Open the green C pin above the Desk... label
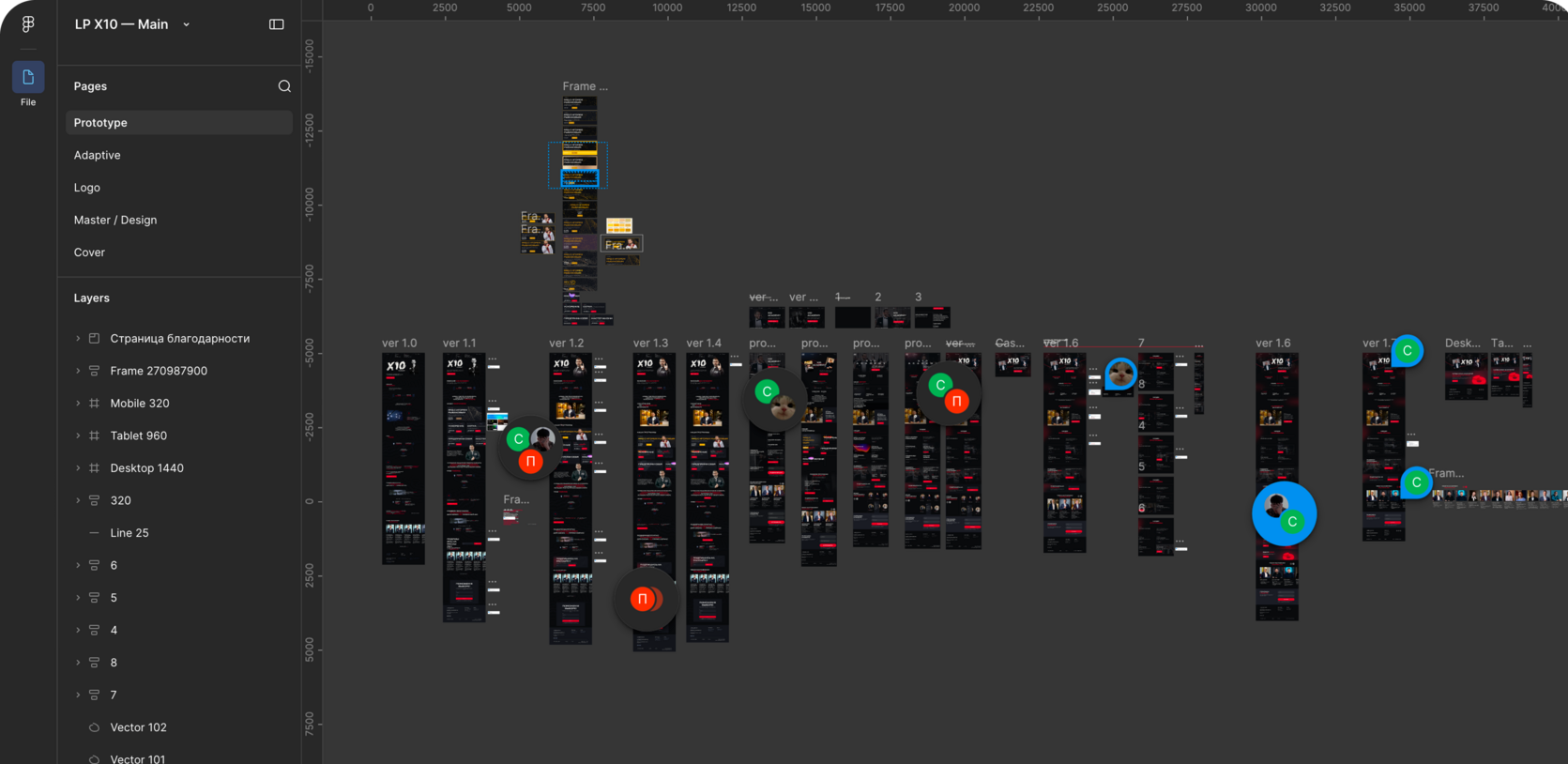 pyautogui.click(x=1408, y=351)
